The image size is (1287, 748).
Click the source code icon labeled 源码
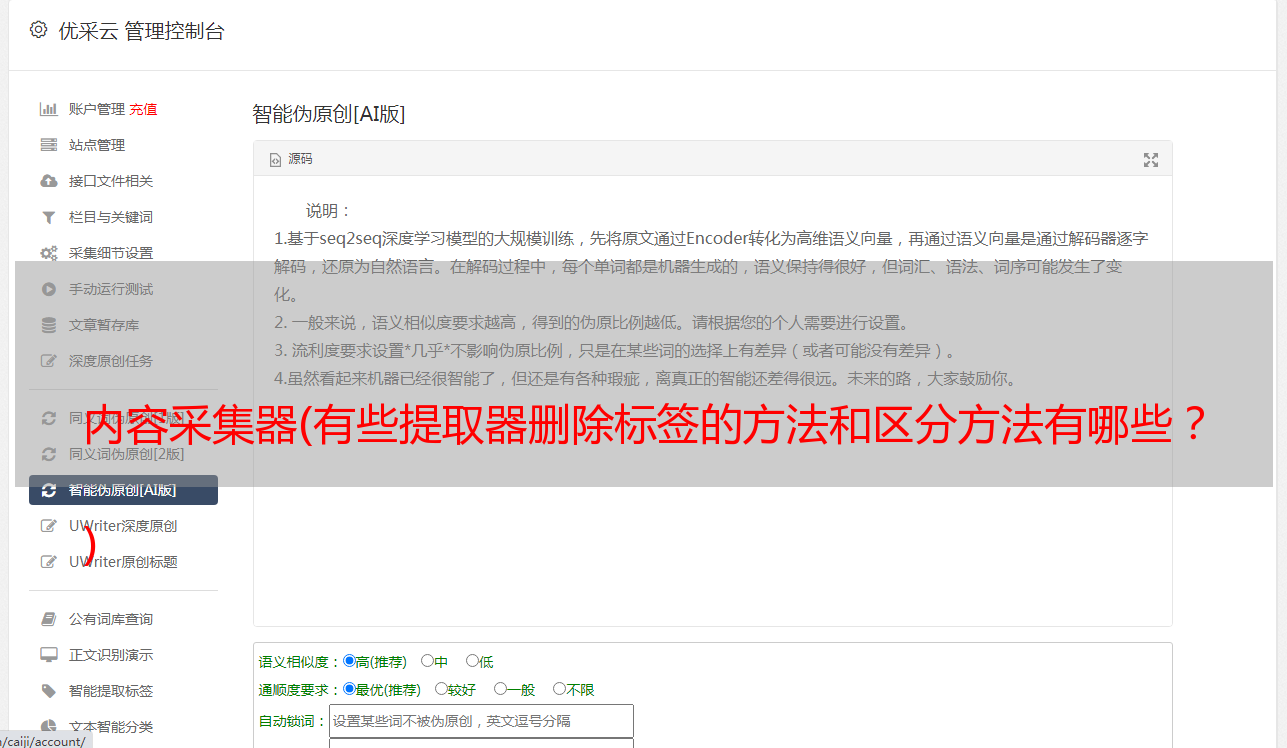click(x=276, y=159)
